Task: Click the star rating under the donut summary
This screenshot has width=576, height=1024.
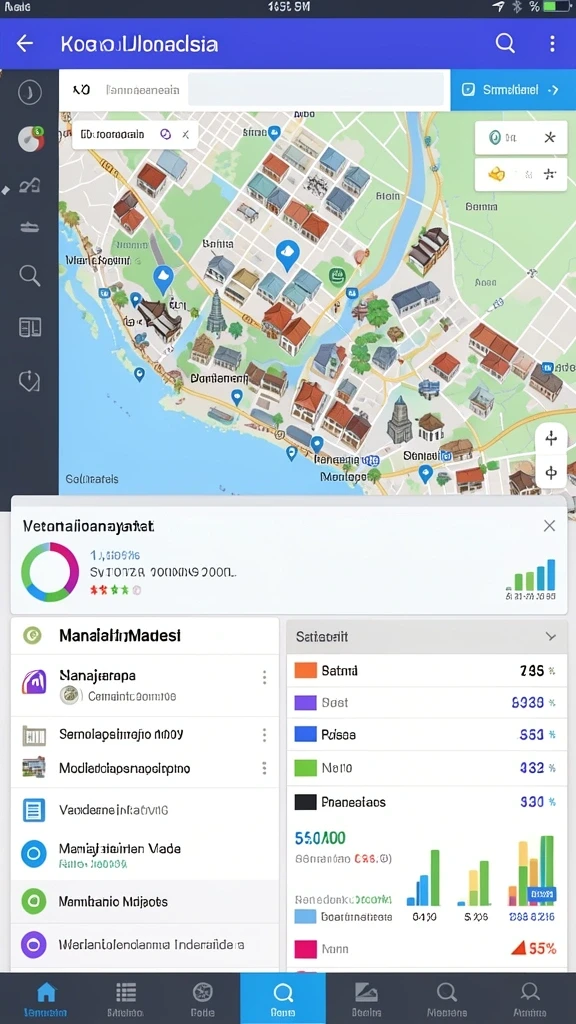Action: pyautogui.click(x=115, y=590)
